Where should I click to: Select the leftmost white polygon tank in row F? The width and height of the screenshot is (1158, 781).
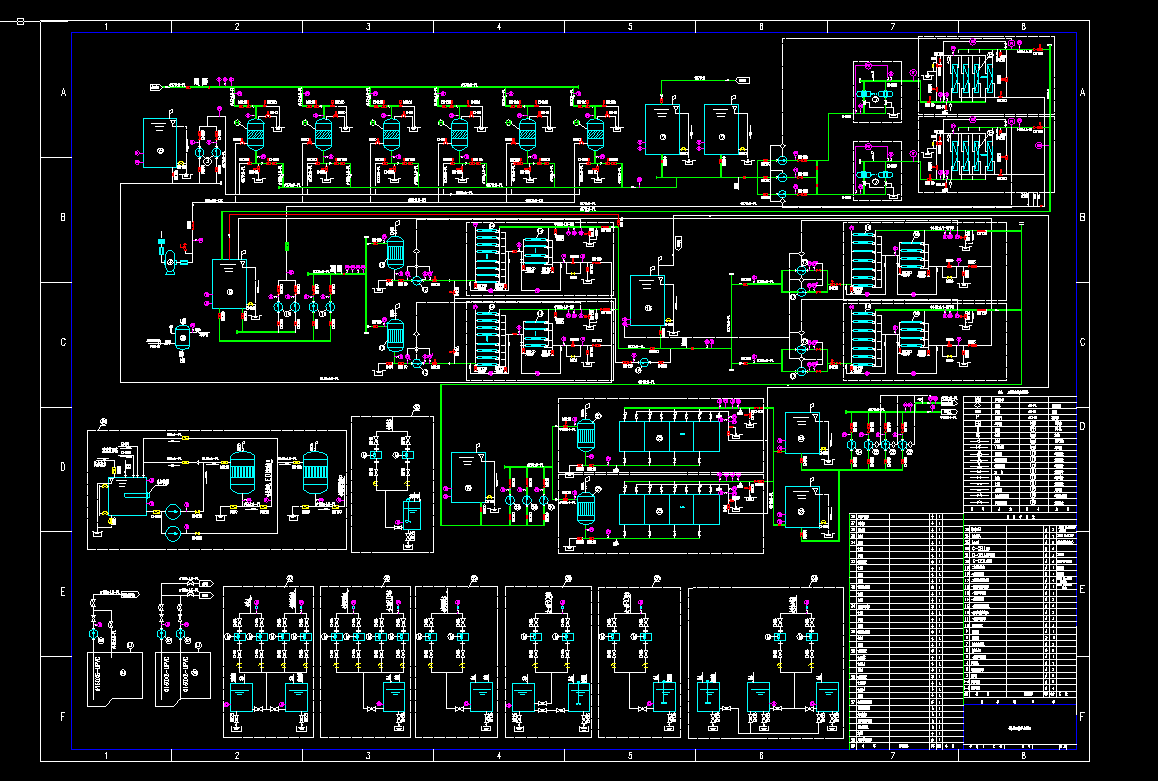click(115, 678)
